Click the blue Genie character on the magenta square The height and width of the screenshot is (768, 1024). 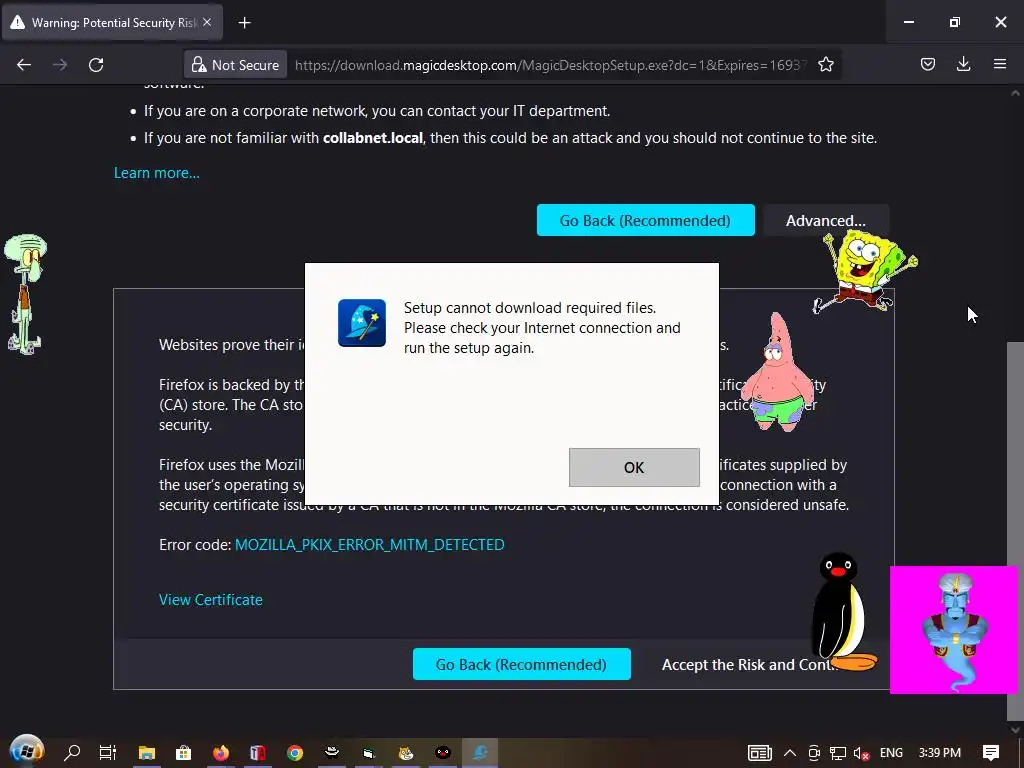[953, 630]
